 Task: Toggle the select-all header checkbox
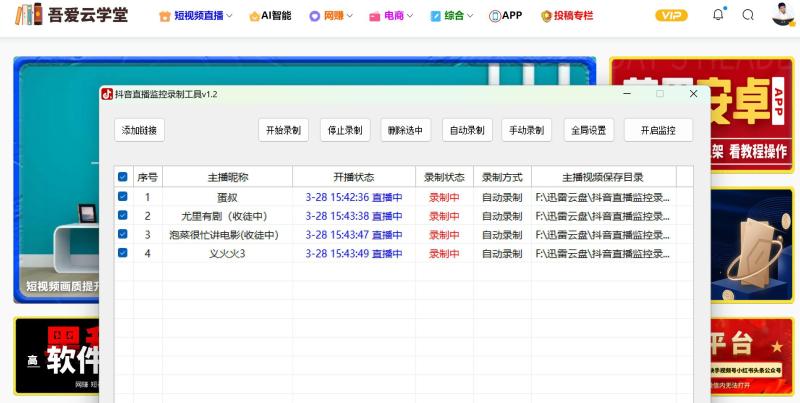(x=122, y=177)
